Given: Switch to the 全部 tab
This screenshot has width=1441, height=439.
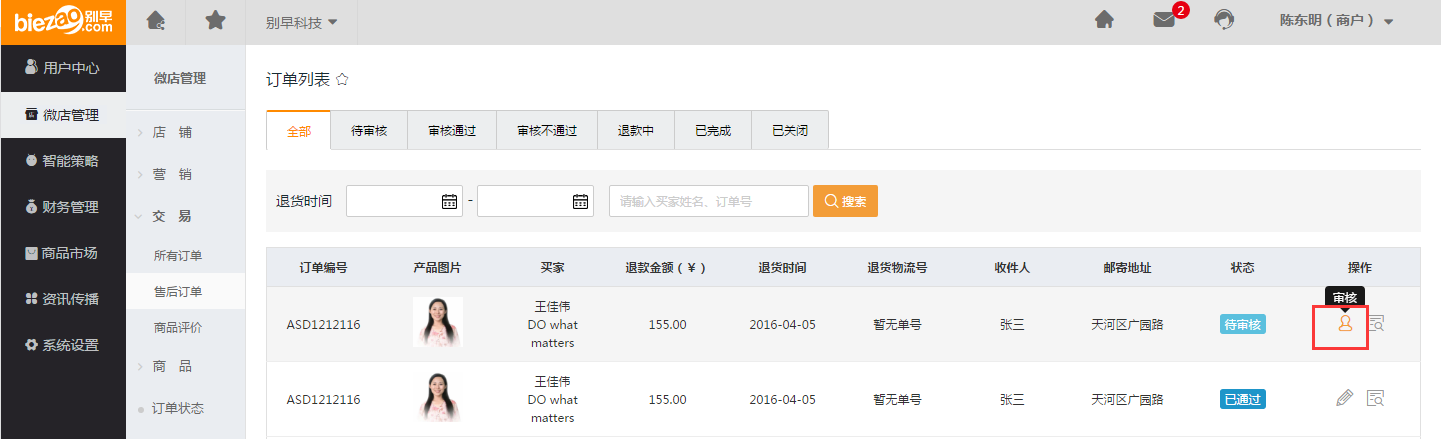Looking at the screenshot, I should click(x=299, y=131).
